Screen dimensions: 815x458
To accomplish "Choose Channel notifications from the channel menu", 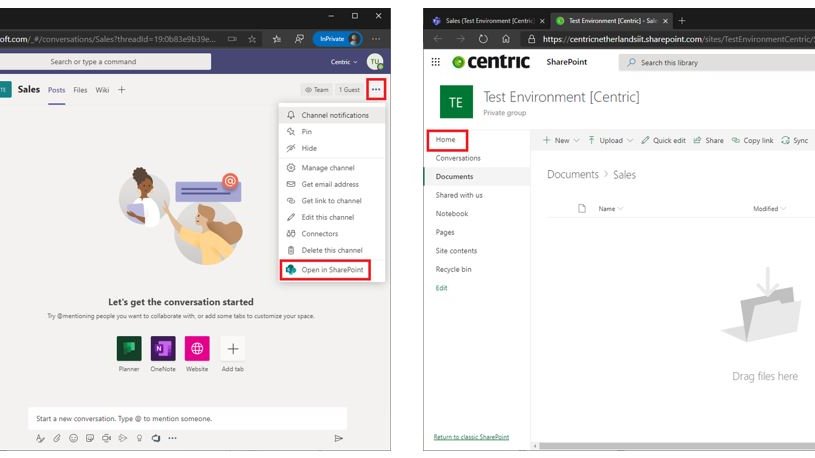I will click(332, 115).
